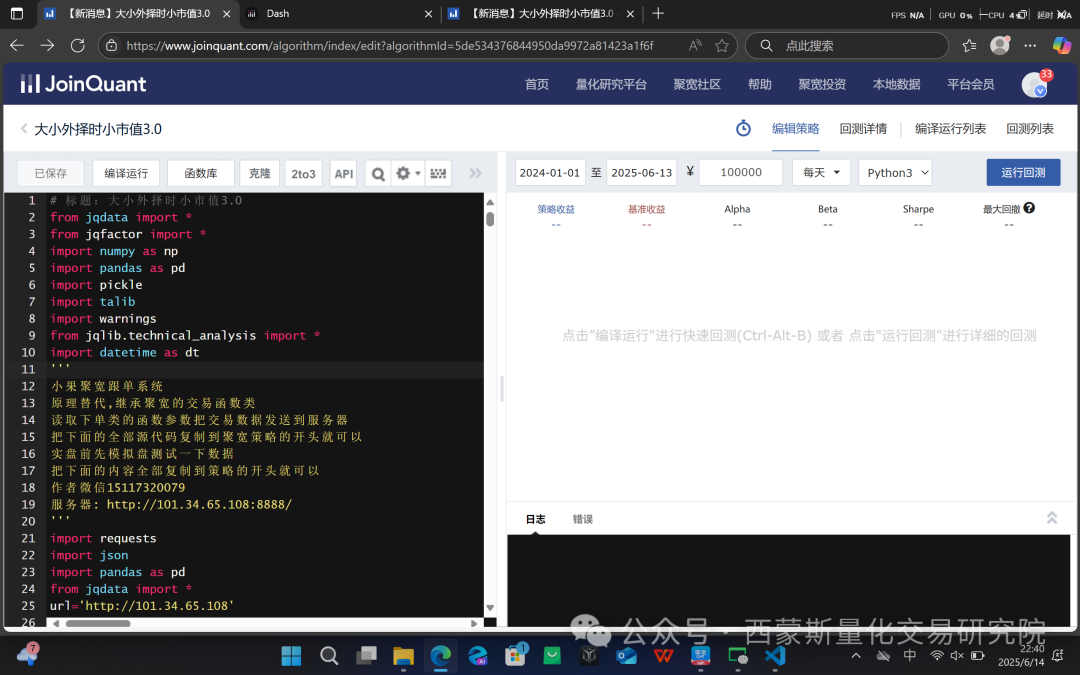Click the timer clock icon beside 编辑策略

pos(743,128)
